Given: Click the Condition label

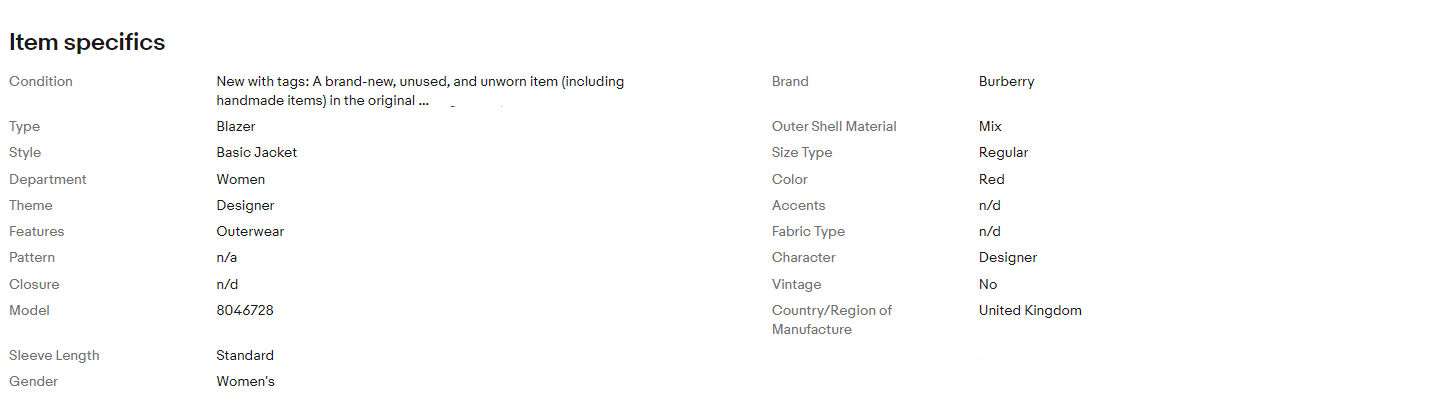Looking at the screenshot, I should [x=41, y=82].
